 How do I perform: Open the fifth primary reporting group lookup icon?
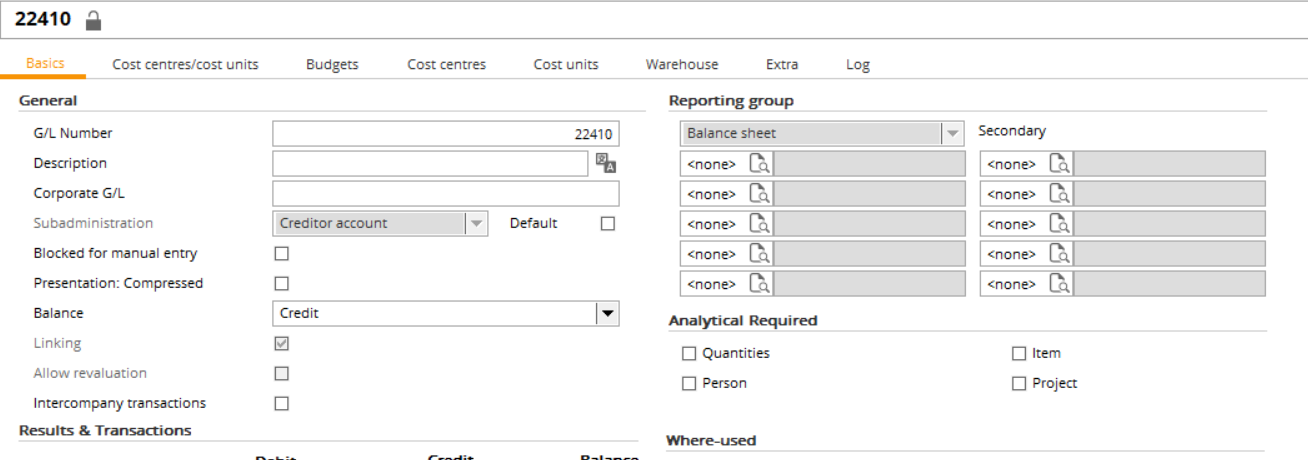(x=759, y=284)
